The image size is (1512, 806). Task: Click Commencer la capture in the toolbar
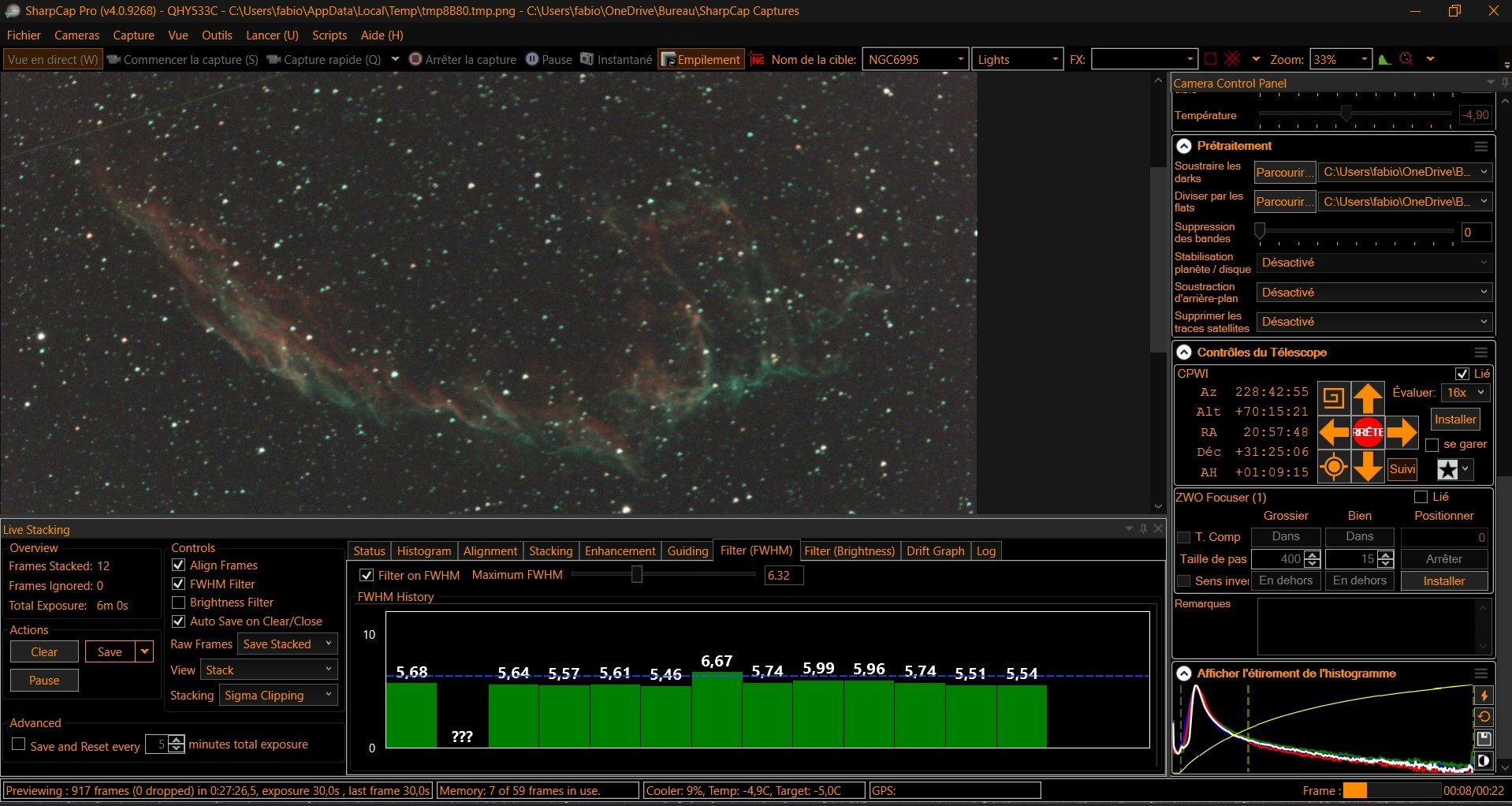coord(183,60)
